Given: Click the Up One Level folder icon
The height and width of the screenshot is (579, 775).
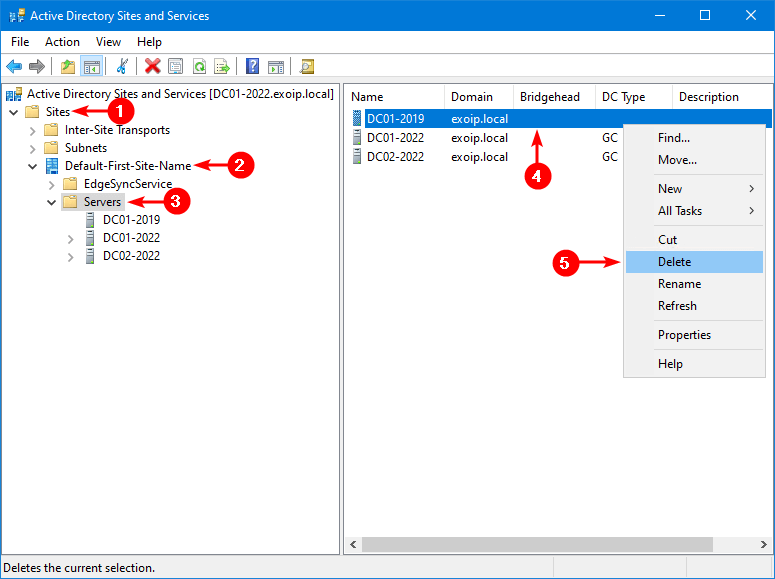Looking at the screenshot, I should pyautogui.click(x=67, y=66).
